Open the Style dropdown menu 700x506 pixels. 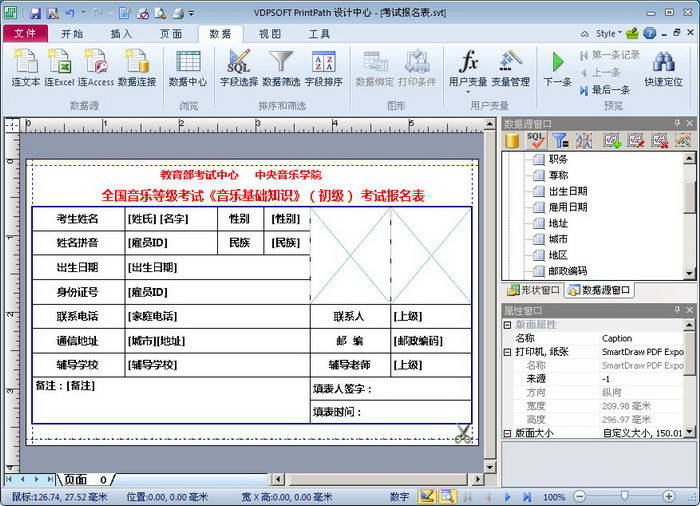pos(610,33)
